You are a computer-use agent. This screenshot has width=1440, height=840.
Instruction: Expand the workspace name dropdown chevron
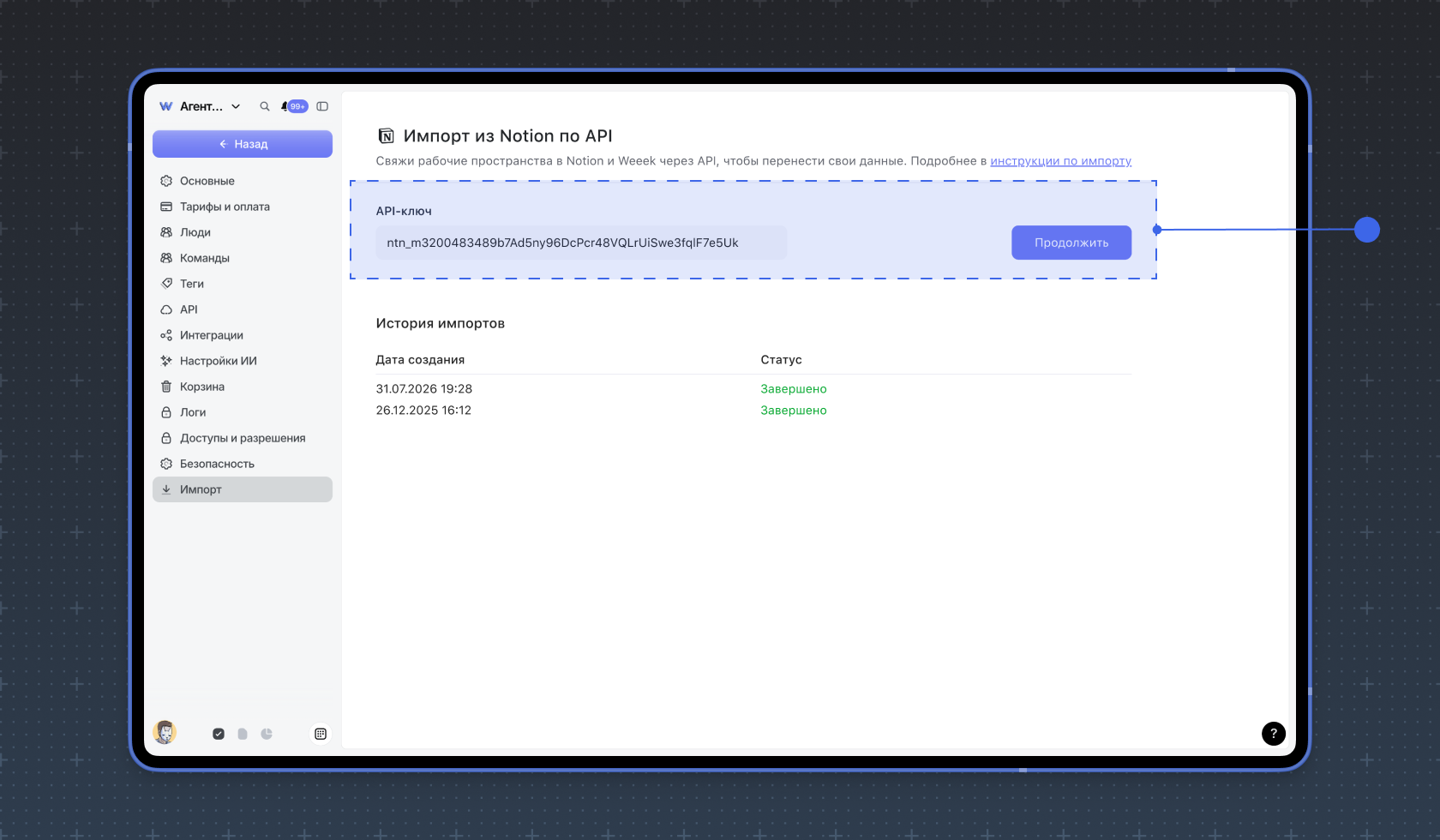click(236, 106)
